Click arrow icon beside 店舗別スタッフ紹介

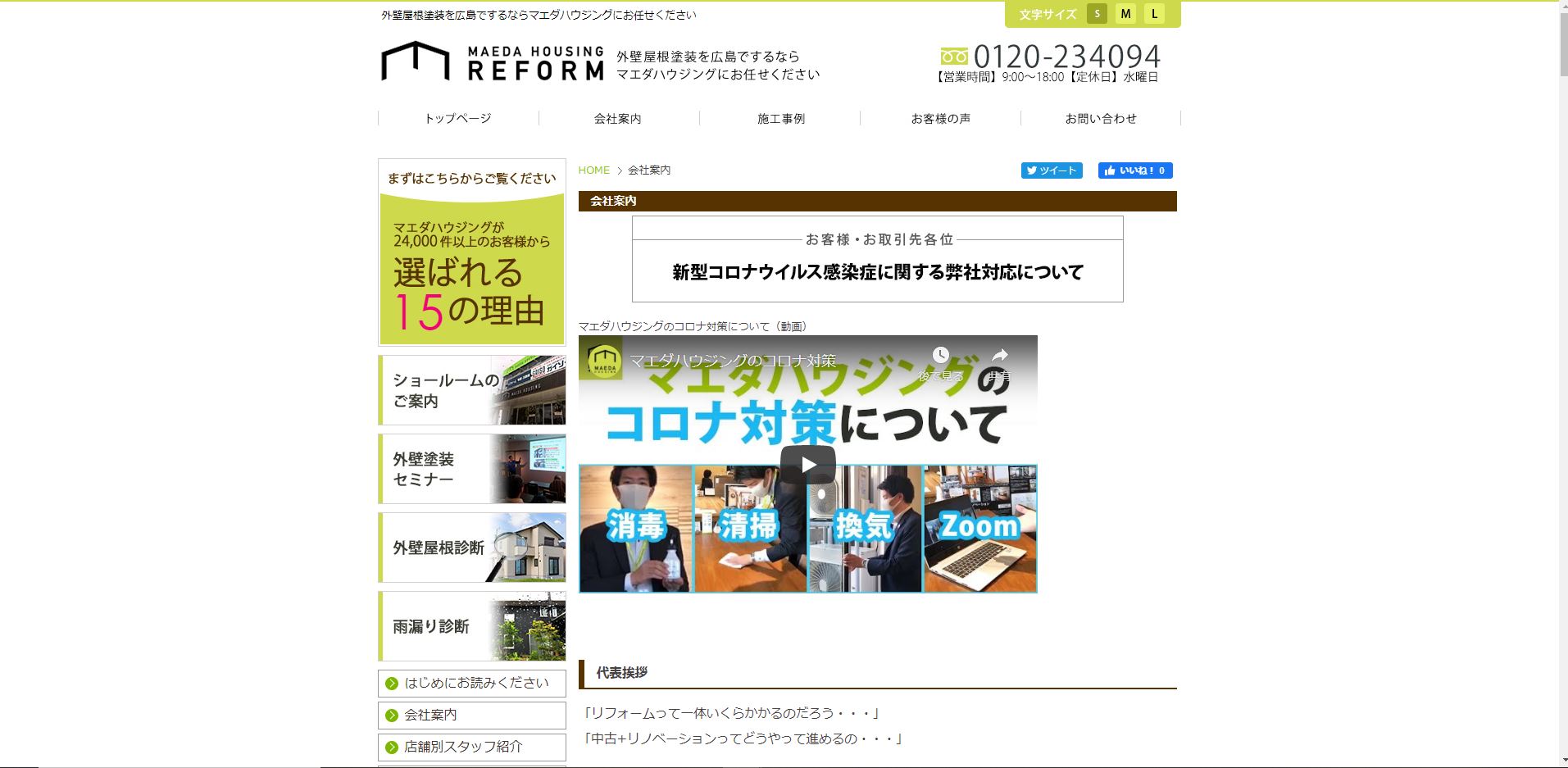[x=392, y=748]
